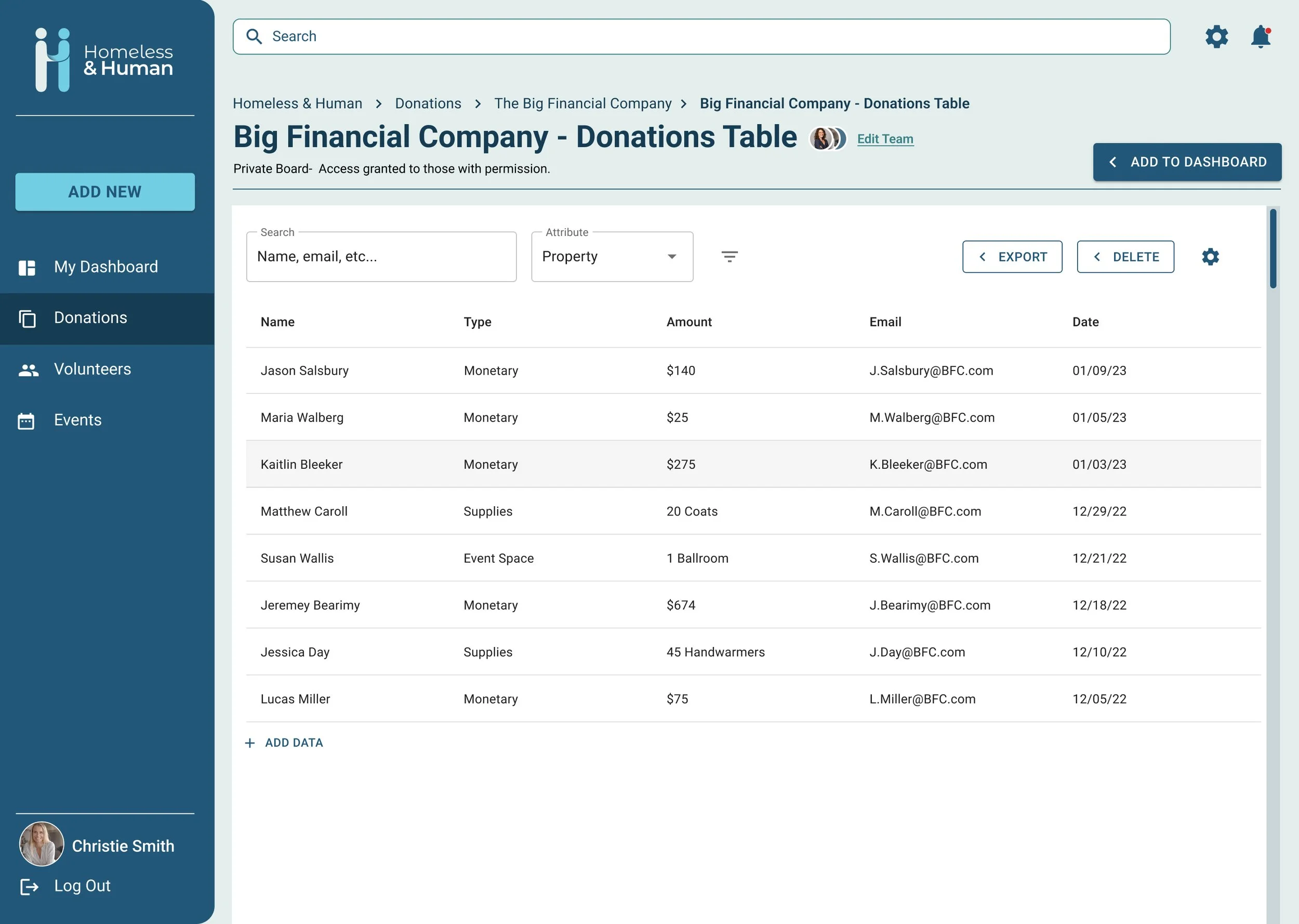Go to Volunteers section

[92, 369]
